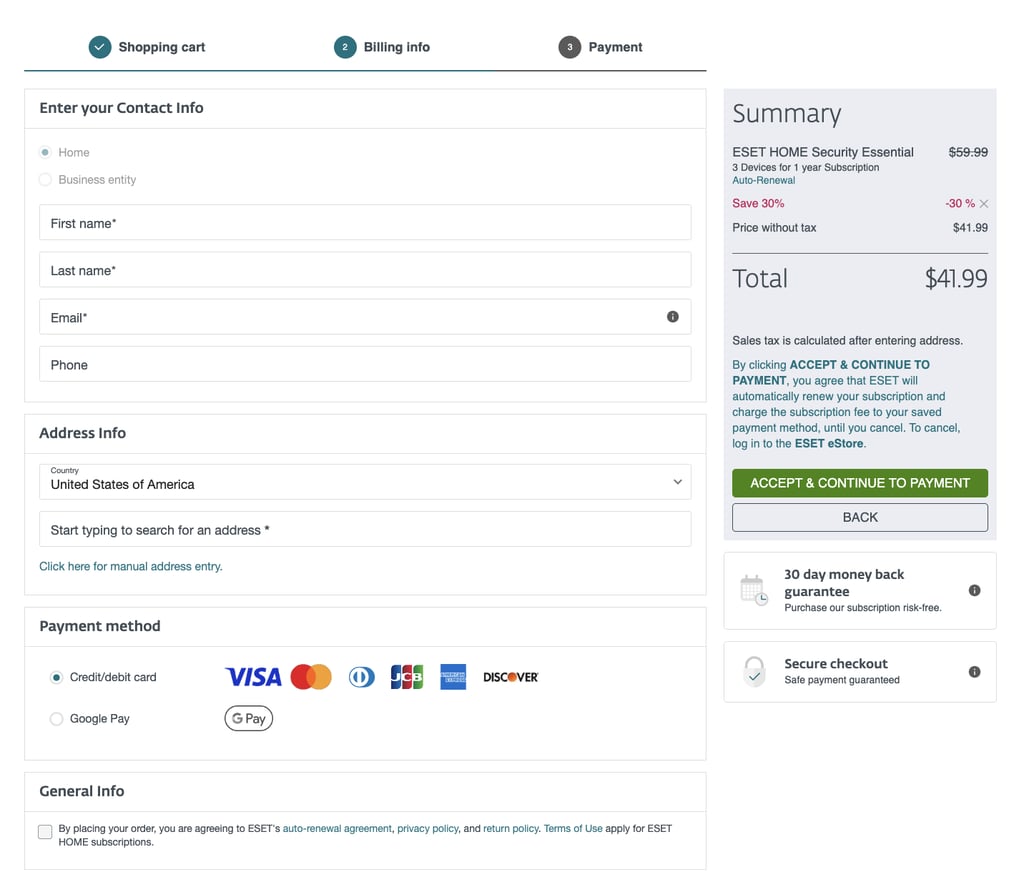The image size is (1024, 892).
Task: Click the American Express logo
Action: point(453,677)
